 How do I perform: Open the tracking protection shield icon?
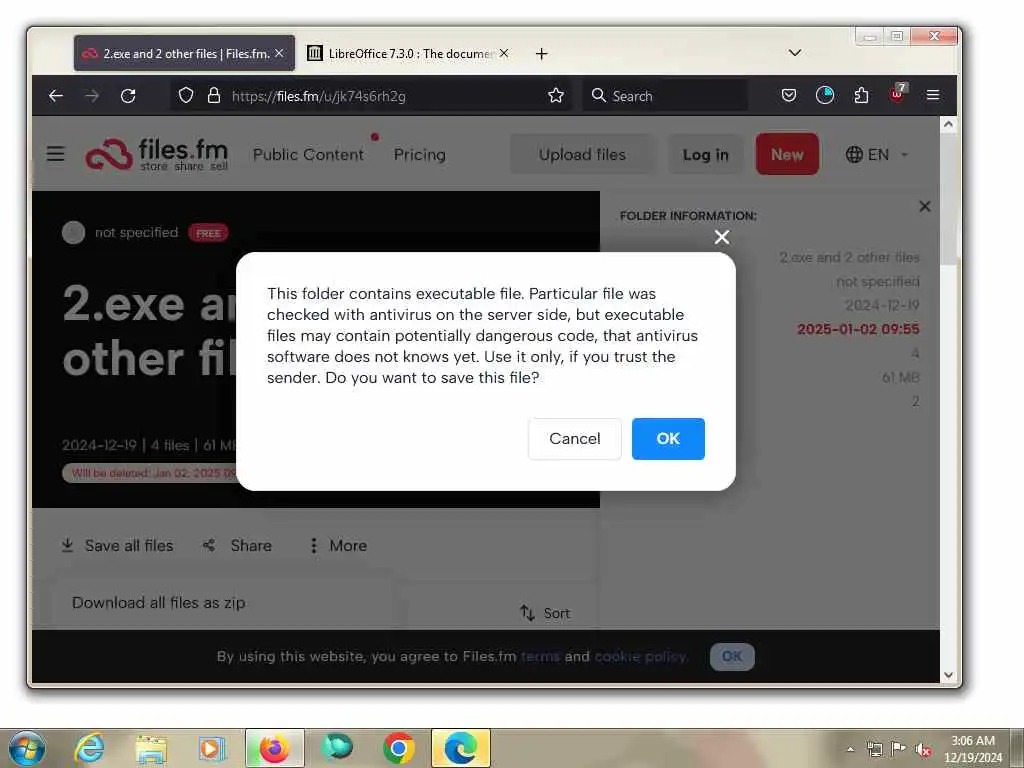[x=186, y=96]
